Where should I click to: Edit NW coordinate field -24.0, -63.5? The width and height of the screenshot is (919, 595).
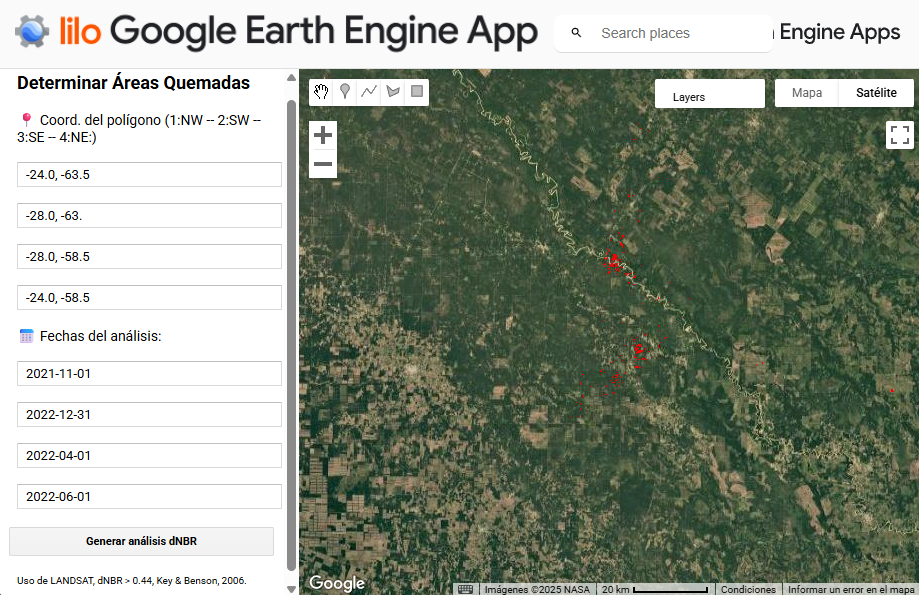pos(149,175)
